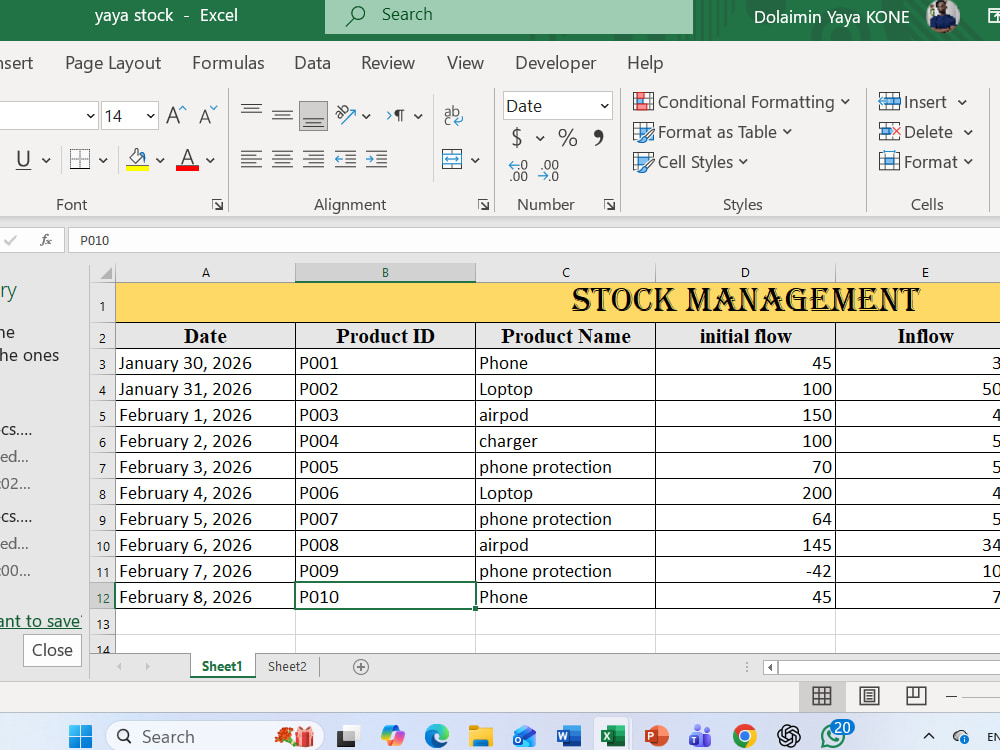1000x750 pixels.
Task: Click Delete cells button
Action: (x=916, y=132)
